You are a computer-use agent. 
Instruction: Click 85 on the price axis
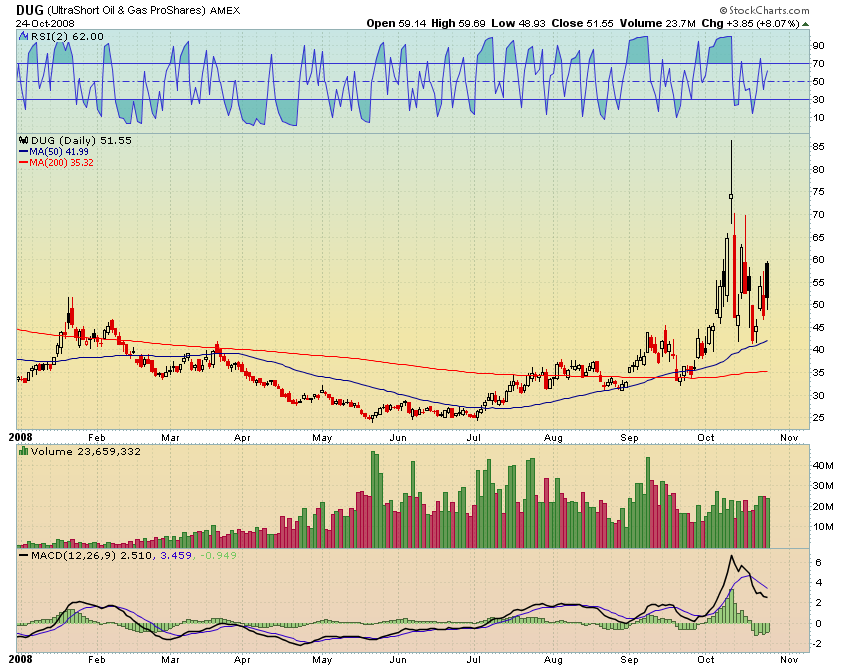pyautogui.click(x=819, y=147)
